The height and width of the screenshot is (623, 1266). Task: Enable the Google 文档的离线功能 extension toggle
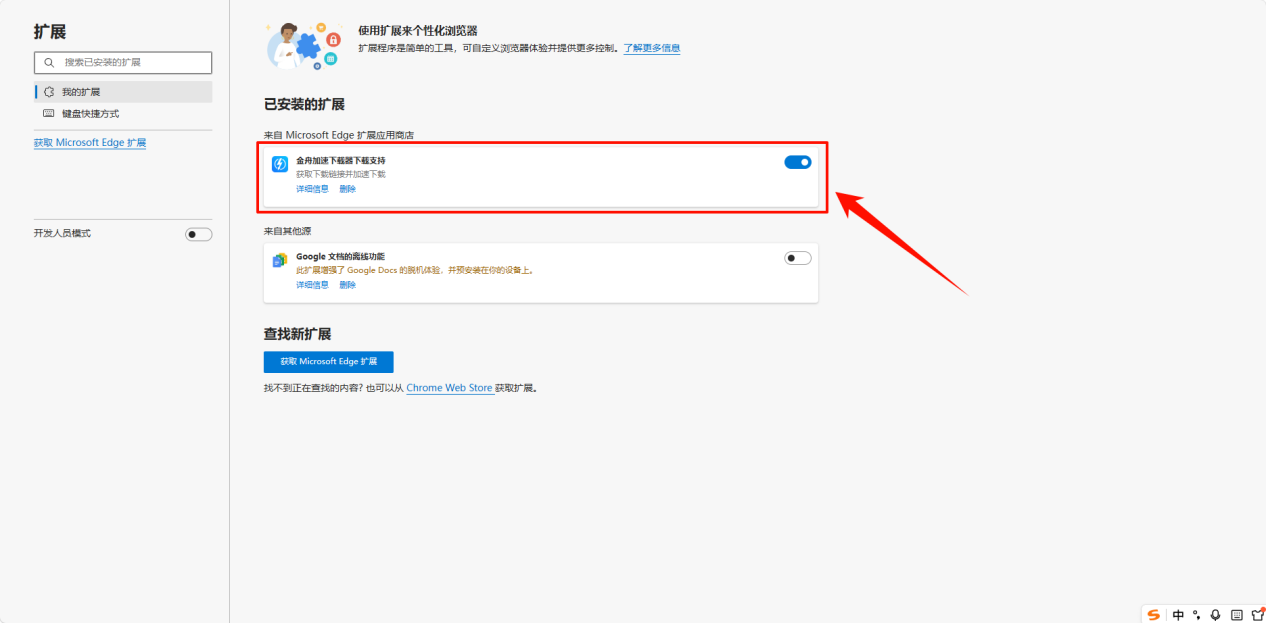click(x=797, y=258)
